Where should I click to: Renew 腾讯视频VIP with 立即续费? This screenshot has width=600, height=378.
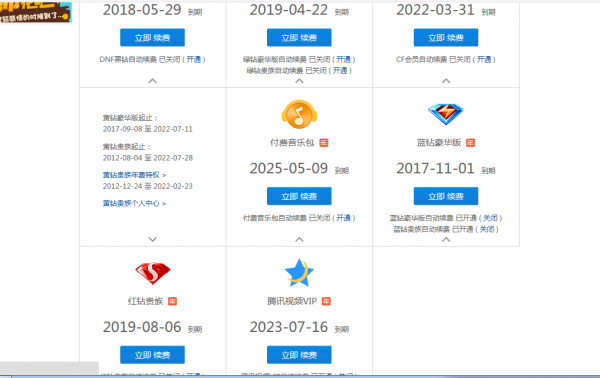coord(299,355)
